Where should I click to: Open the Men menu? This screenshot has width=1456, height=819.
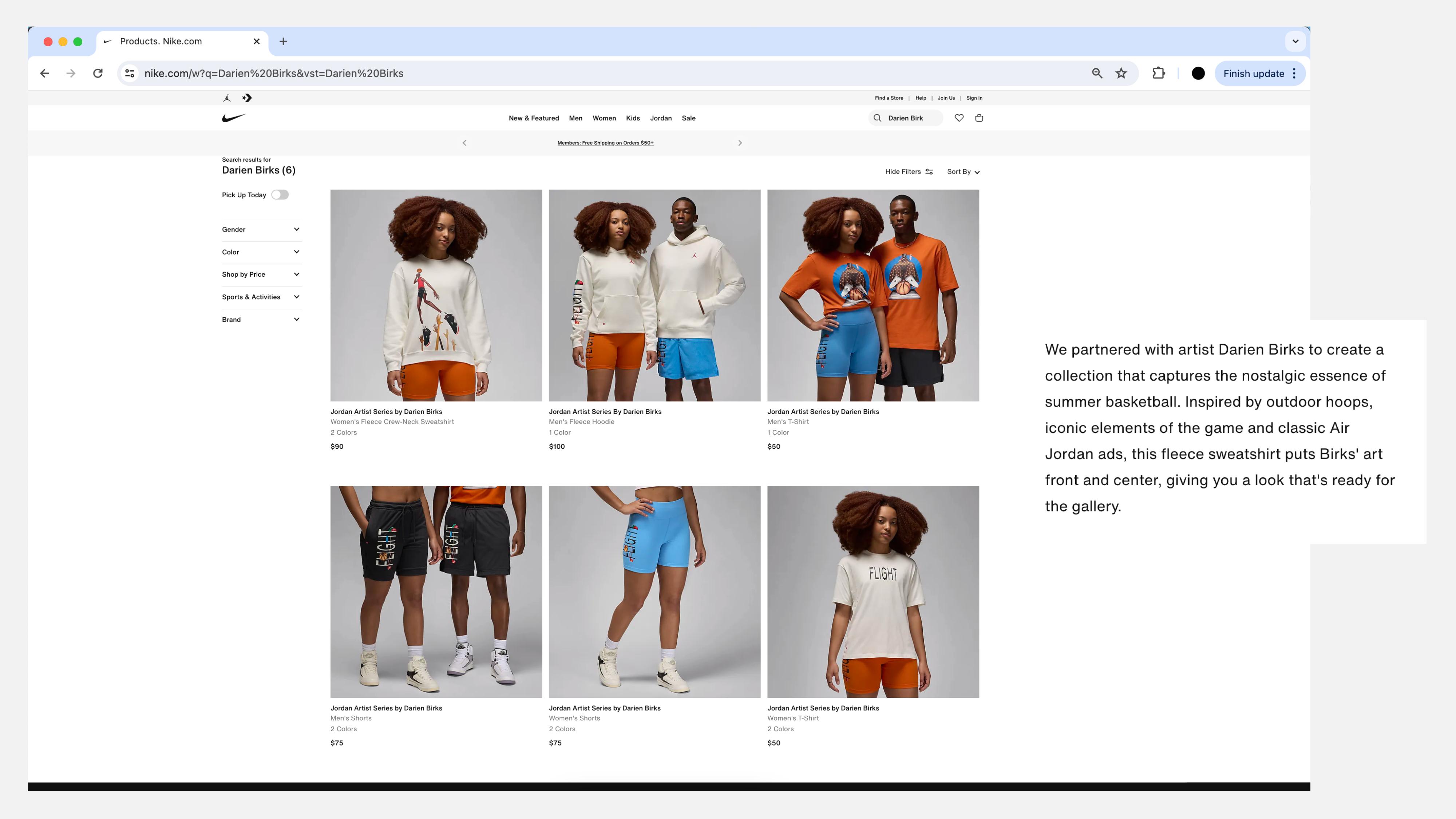click(575, 118)
